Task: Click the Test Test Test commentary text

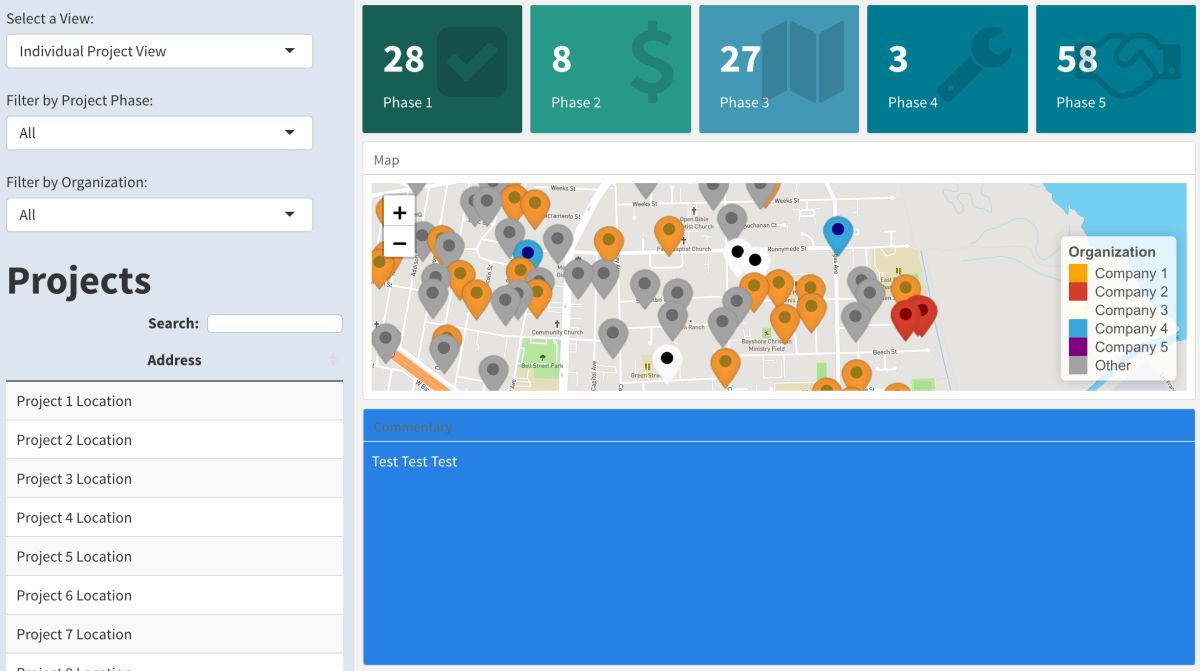Action: coord(414,461)
